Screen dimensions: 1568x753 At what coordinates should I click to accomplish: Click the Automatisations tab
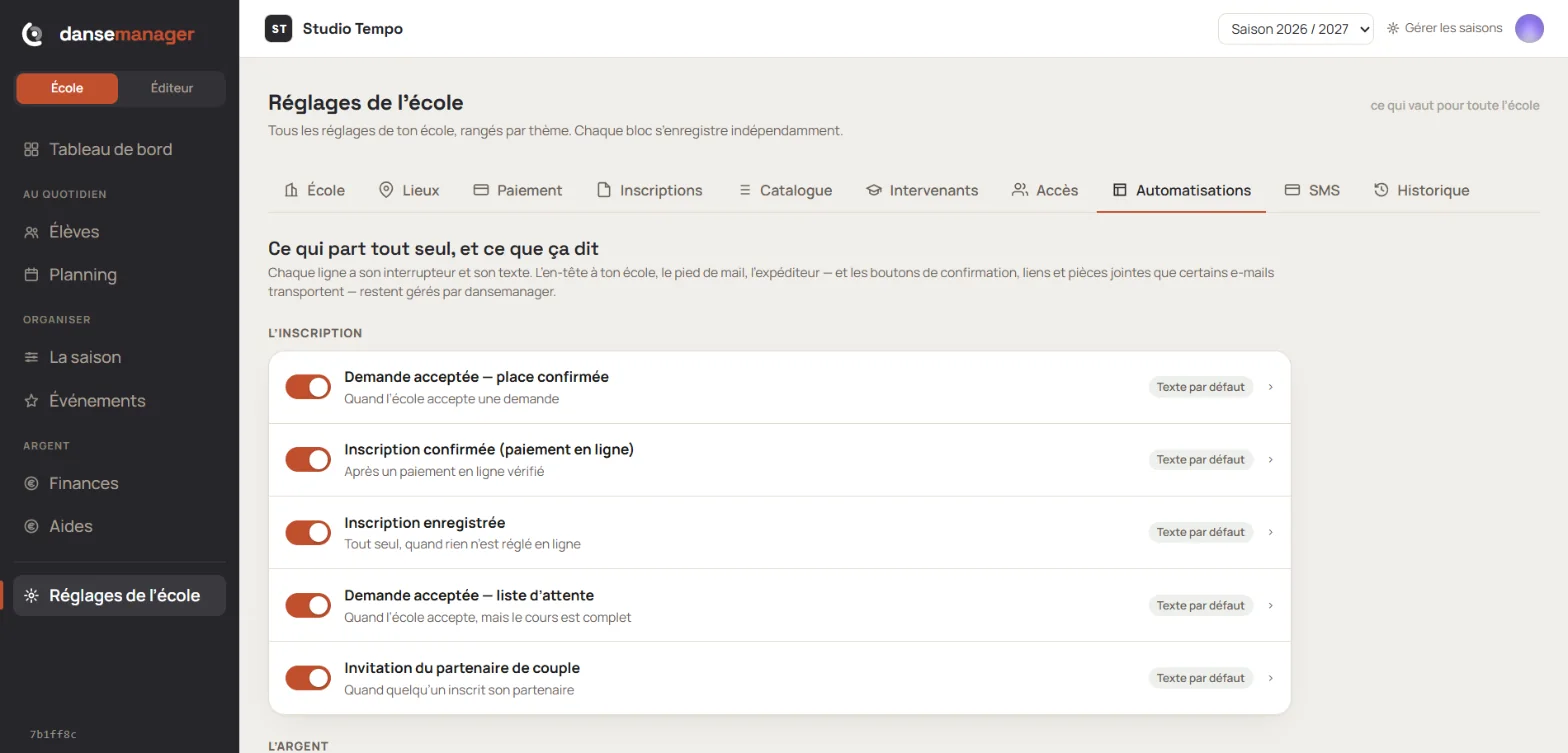tap(1181, 190)
